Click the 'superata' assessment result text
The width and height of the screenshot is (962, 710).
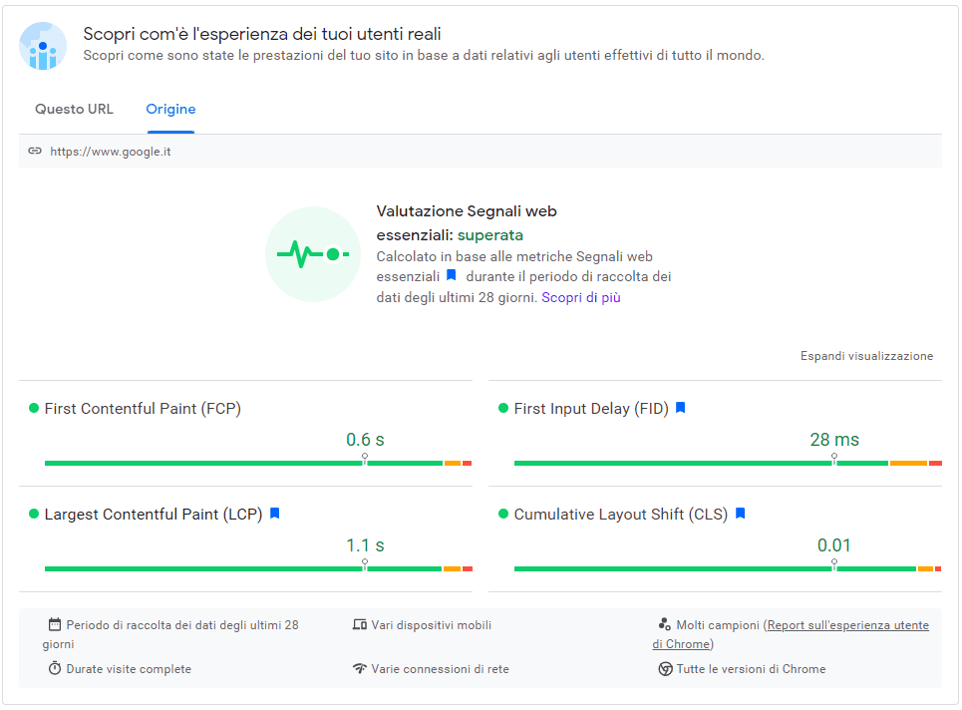click(x=490, y=235)
